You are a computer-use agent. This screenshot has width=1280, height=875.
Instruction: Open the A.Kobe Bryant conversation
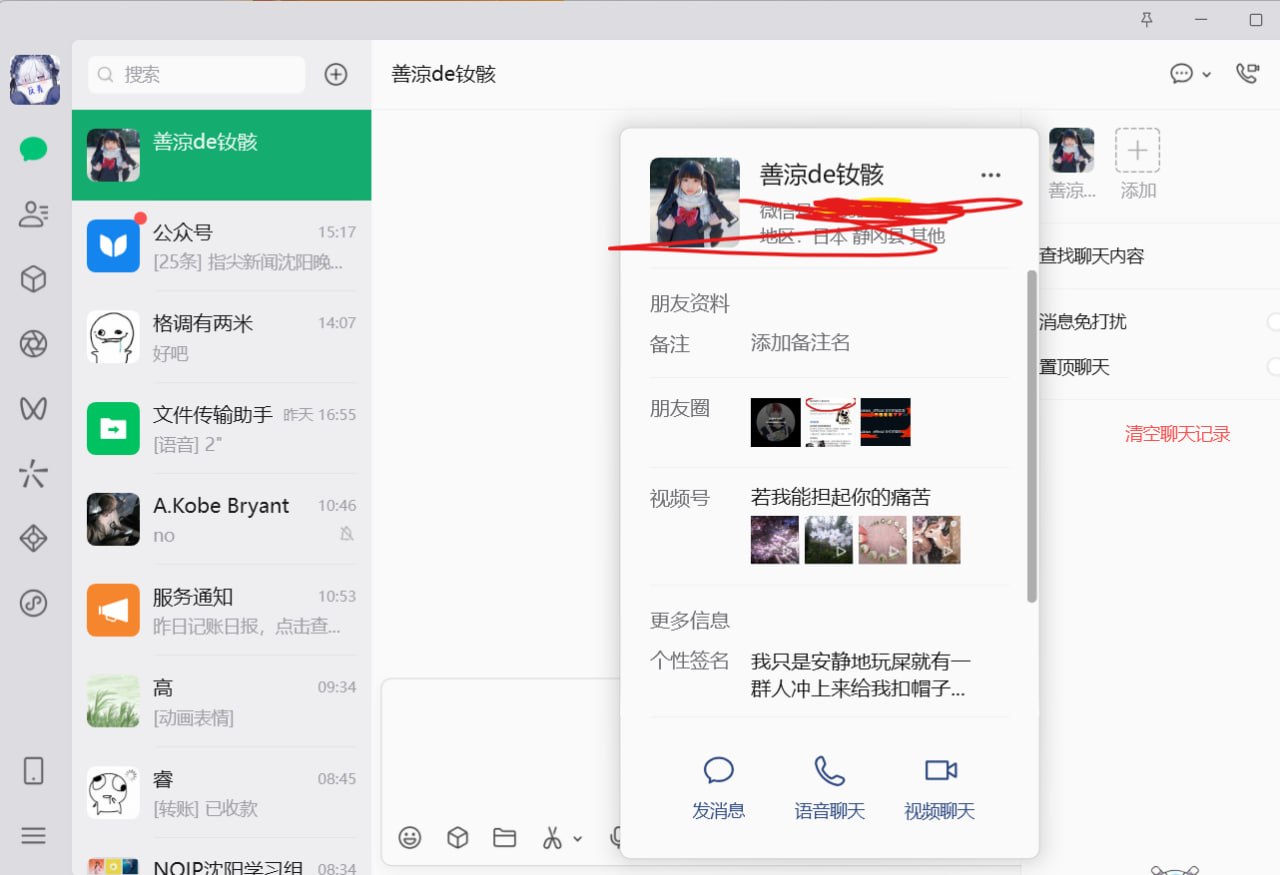coord(222,519)
